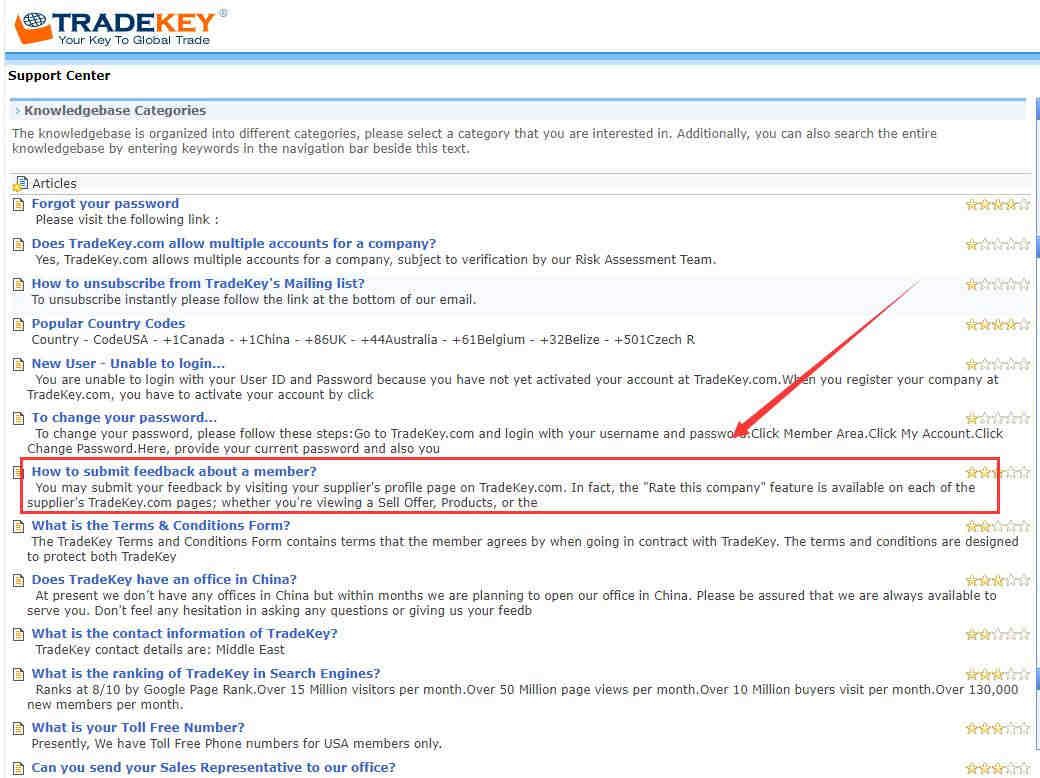This screenshot has height=778, width=1040.
Task: Click star rating for Forgot your password
Action: [998, 204]
